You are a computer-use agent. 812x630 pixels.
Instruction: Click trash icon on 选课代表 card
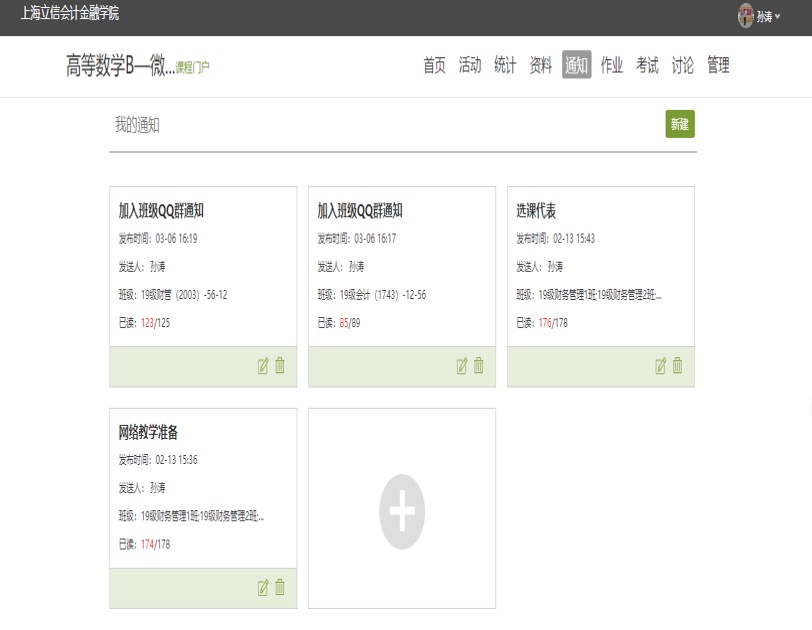click(x=678, y=366)
